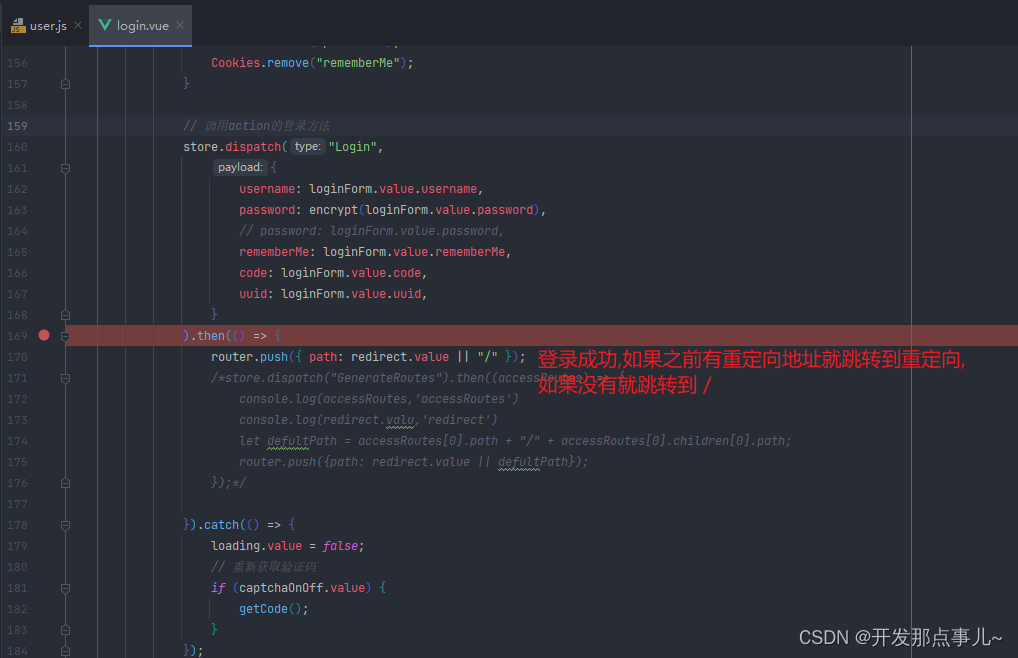The image size is (1018, 658).
Task: Collapse the payload block at line 161
Action: click(x=66, y=168)
